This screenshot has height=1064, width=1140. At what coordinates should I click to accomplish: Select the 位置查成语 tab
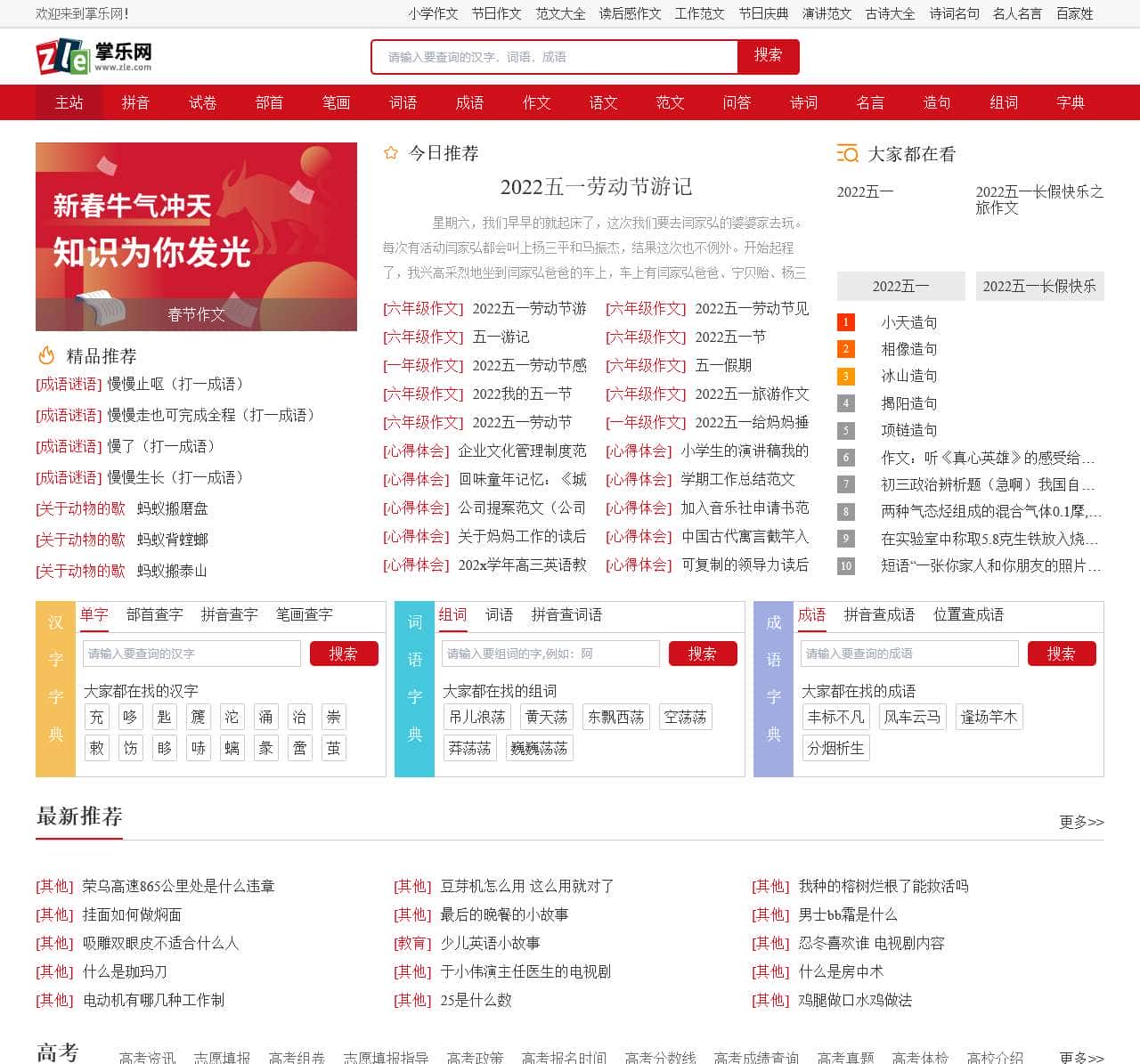(x=968, y=614)
